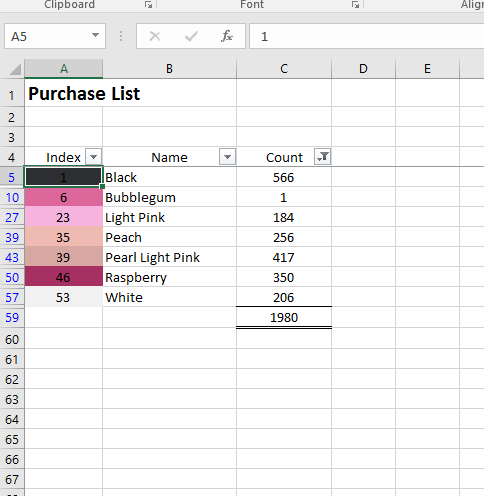Select the total cell showing 1980
The height and width of the screenshot is (496, 484).
[x=284, y=317]
